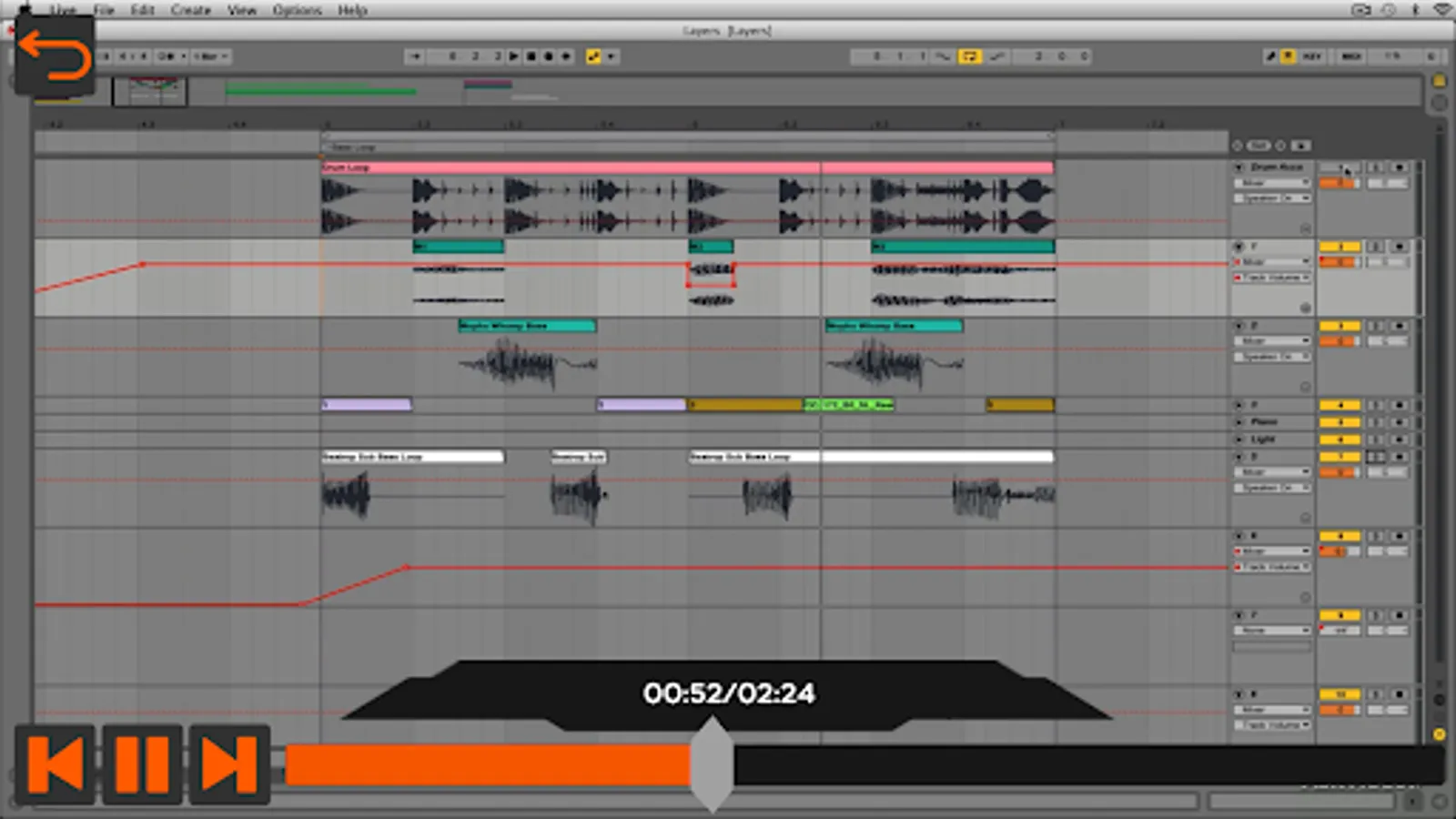
Task: Click the transport Record button
Action: (x=549, y=56)
